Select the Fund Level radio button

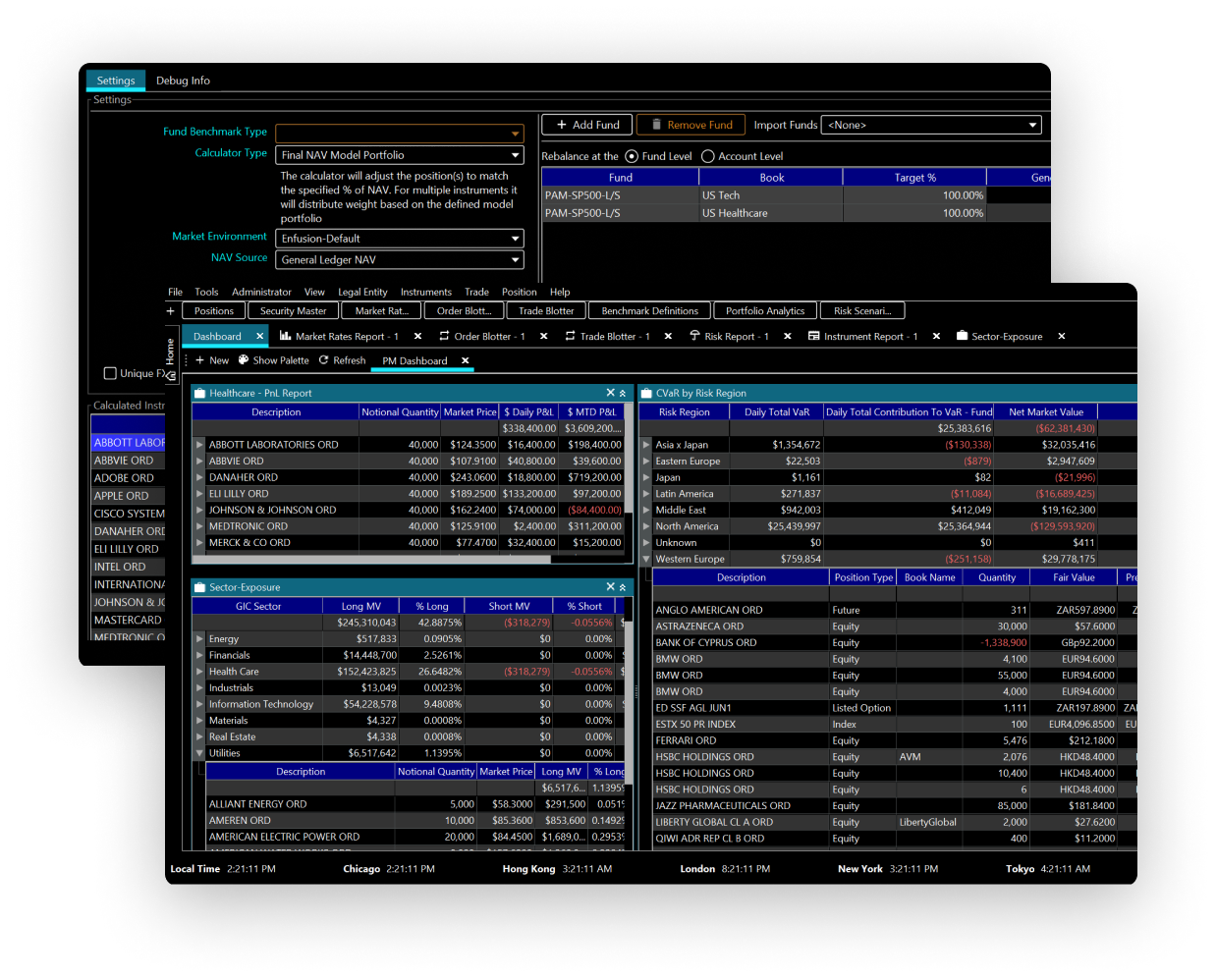tap(632, 156)
